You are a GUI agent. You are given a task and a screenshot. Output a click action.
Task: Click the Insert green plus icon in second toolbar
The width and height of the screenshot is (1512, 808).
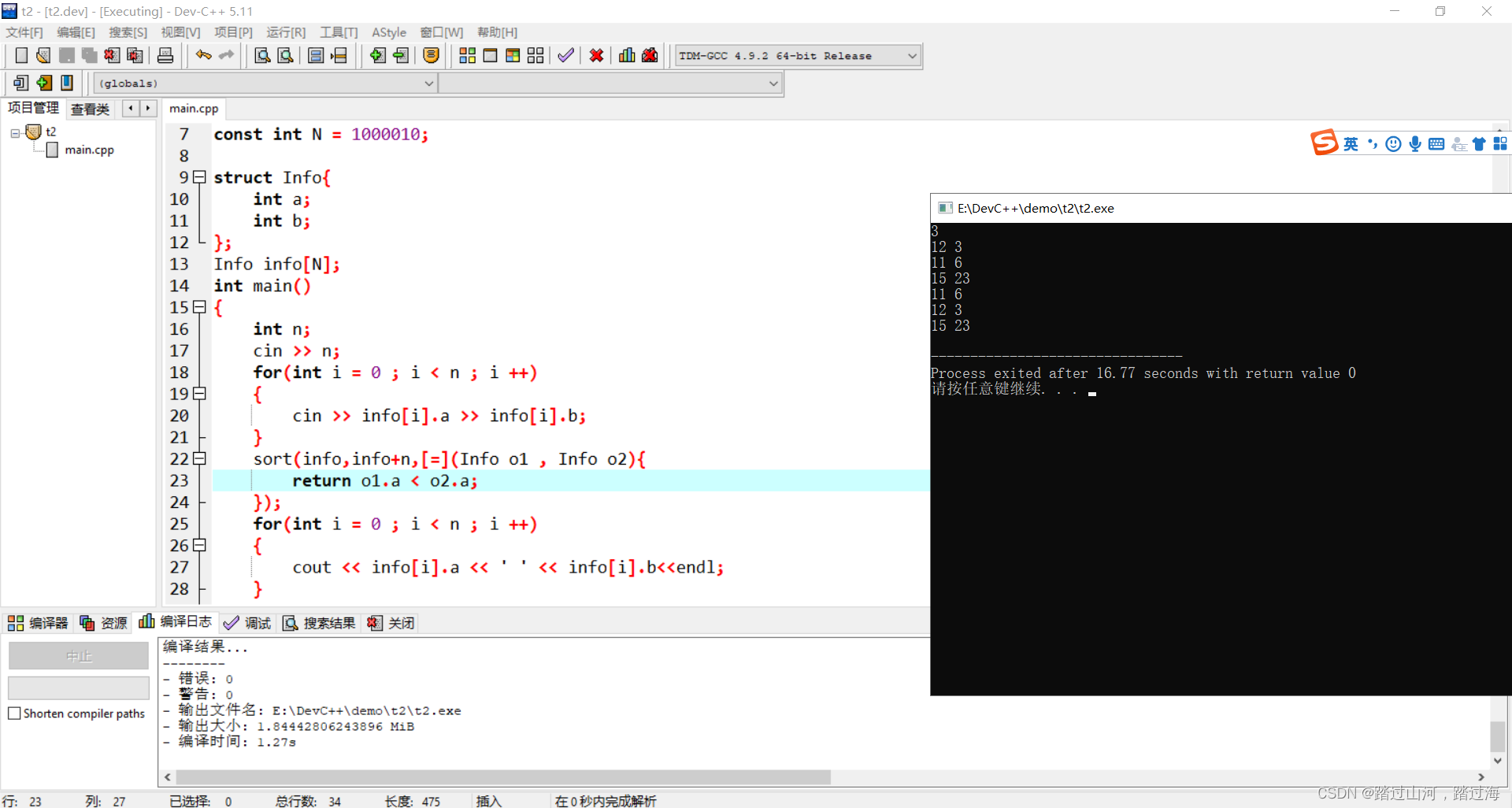point(44,83)
